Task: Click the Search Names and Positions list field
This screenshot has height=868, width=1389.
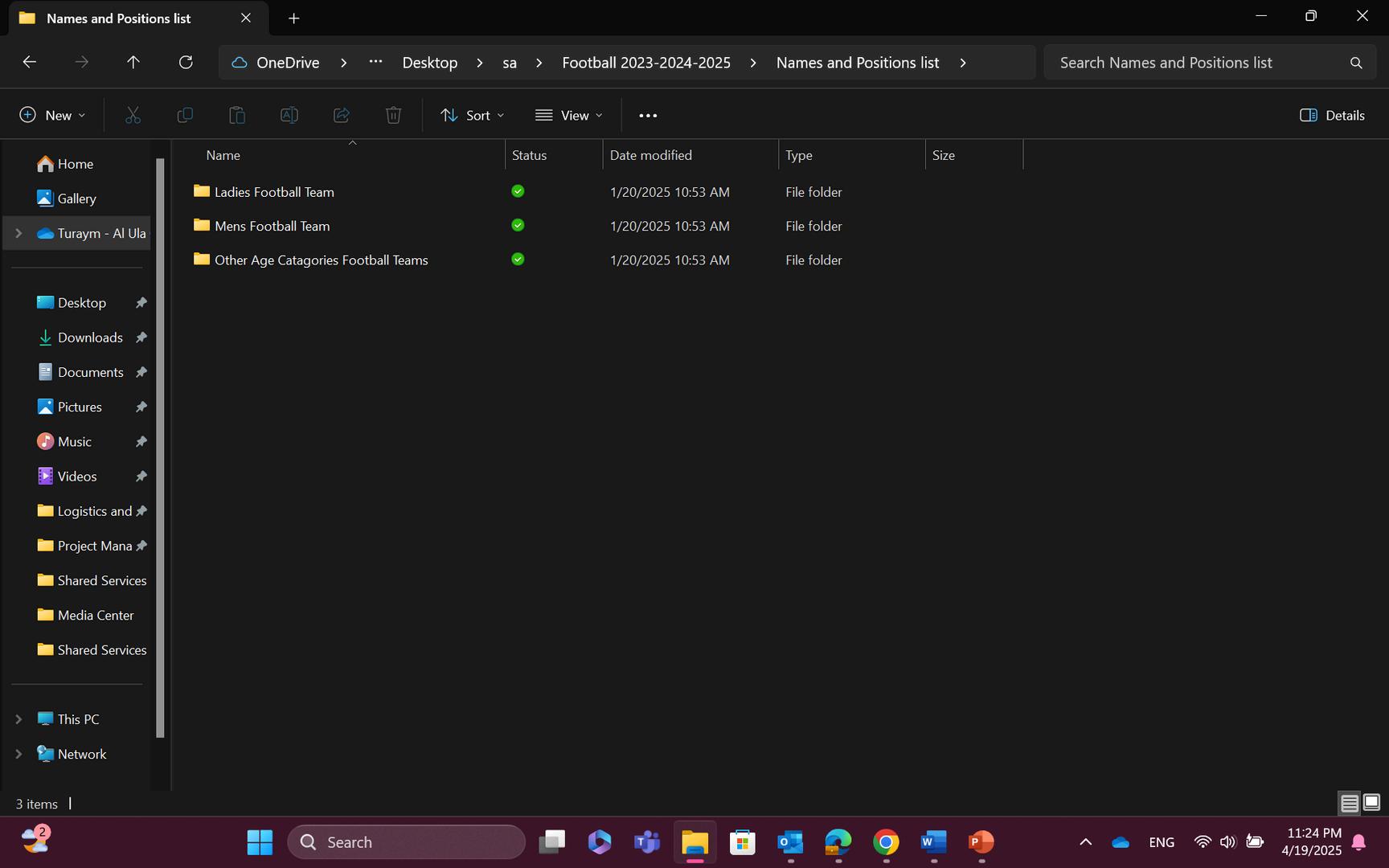Action: (x=1198, y=63)
